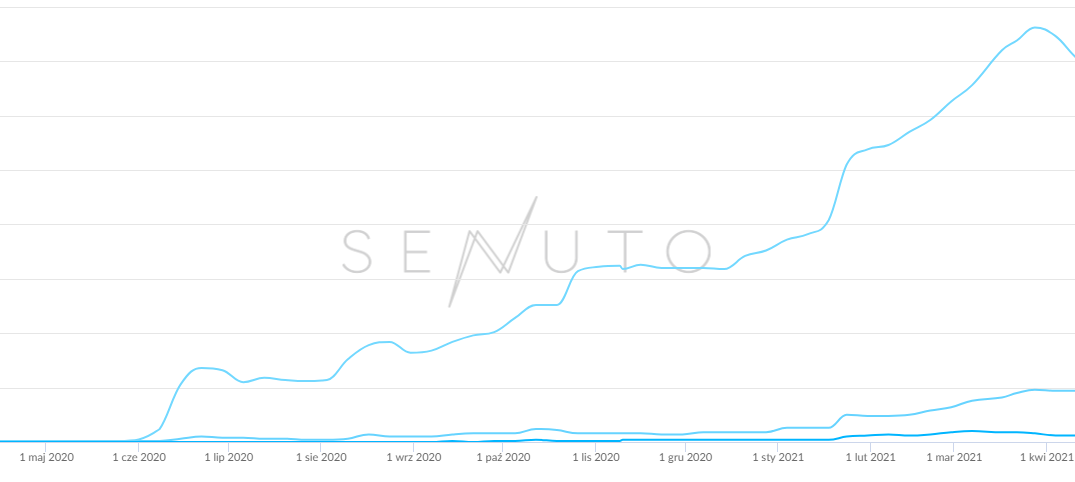Click the '1 sie 2020' date label
This screenshot has width=1075, height=482.
321,458
